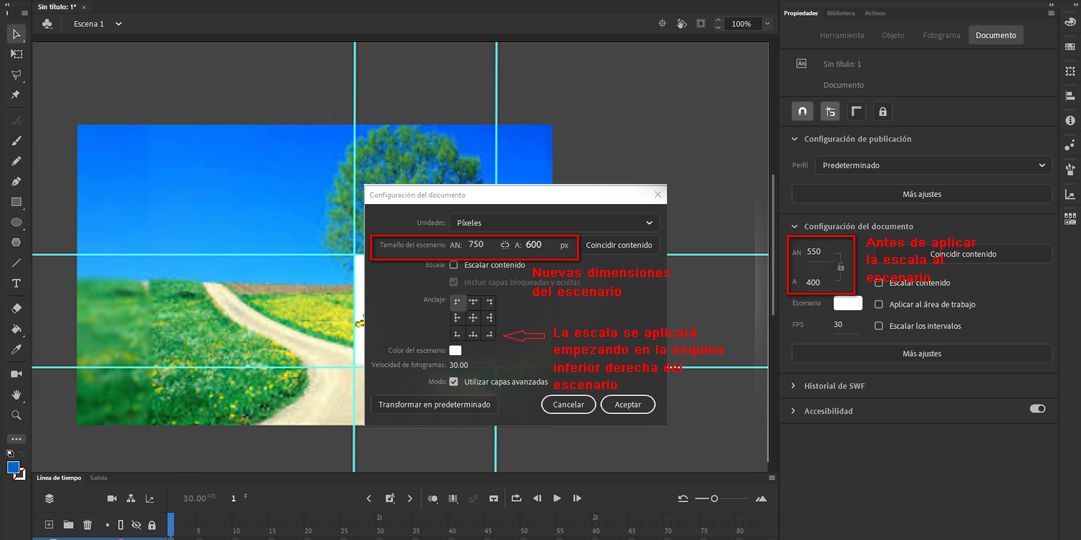Switch to the Activos tab
This screenshot has height=540, width=1081.
(x=874, y=13)
